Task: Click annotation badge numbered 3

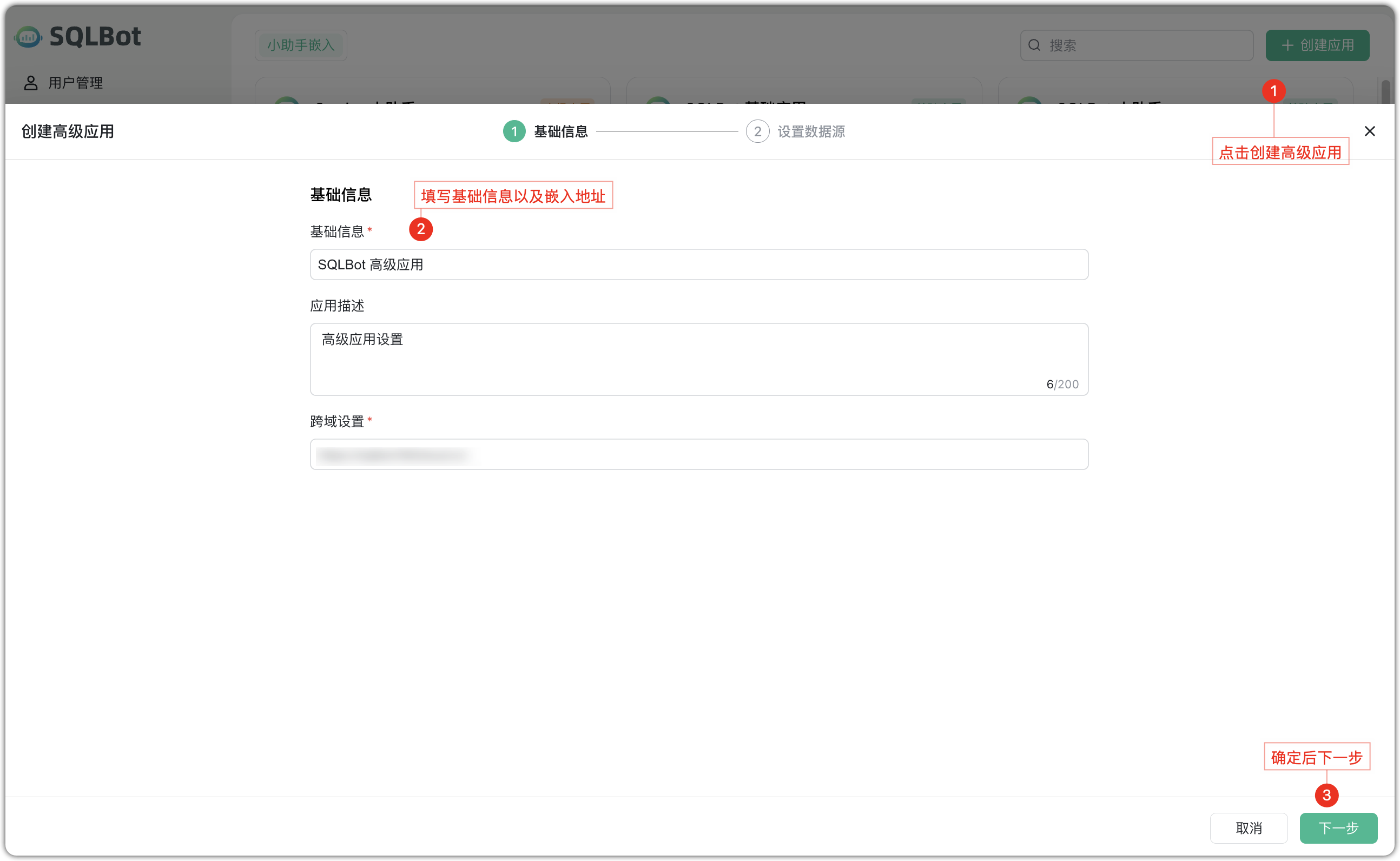Action: coord(1327,796)
